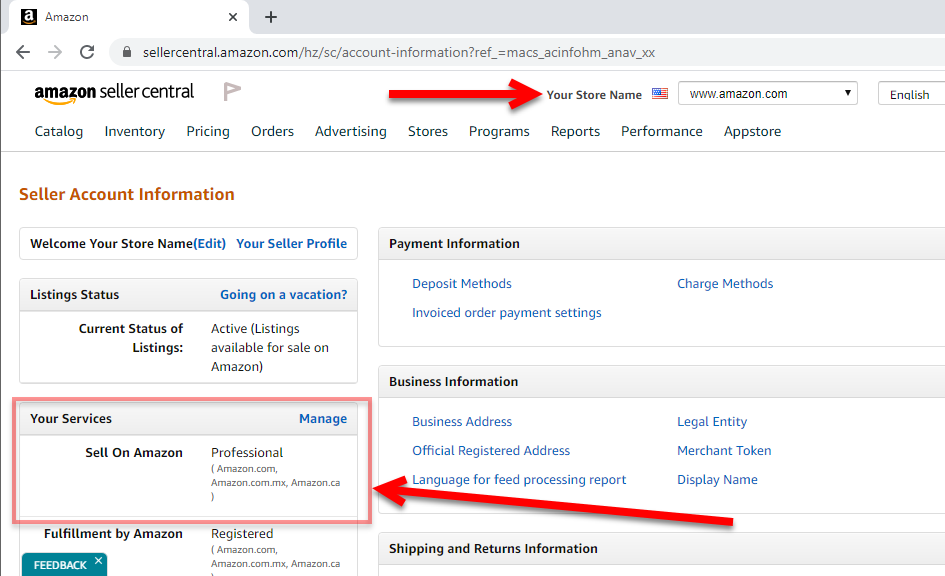Open Your Seller Profile
Image resolution: width=945 pixels, height=576 pixels.
click(291, 243)
